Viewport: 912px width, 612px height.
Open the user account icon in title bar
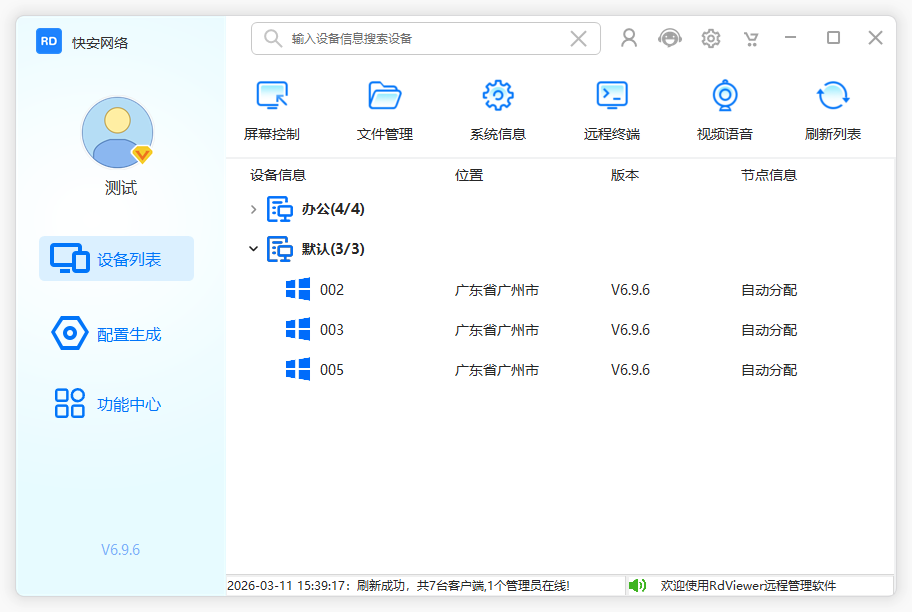coord(629,38)
